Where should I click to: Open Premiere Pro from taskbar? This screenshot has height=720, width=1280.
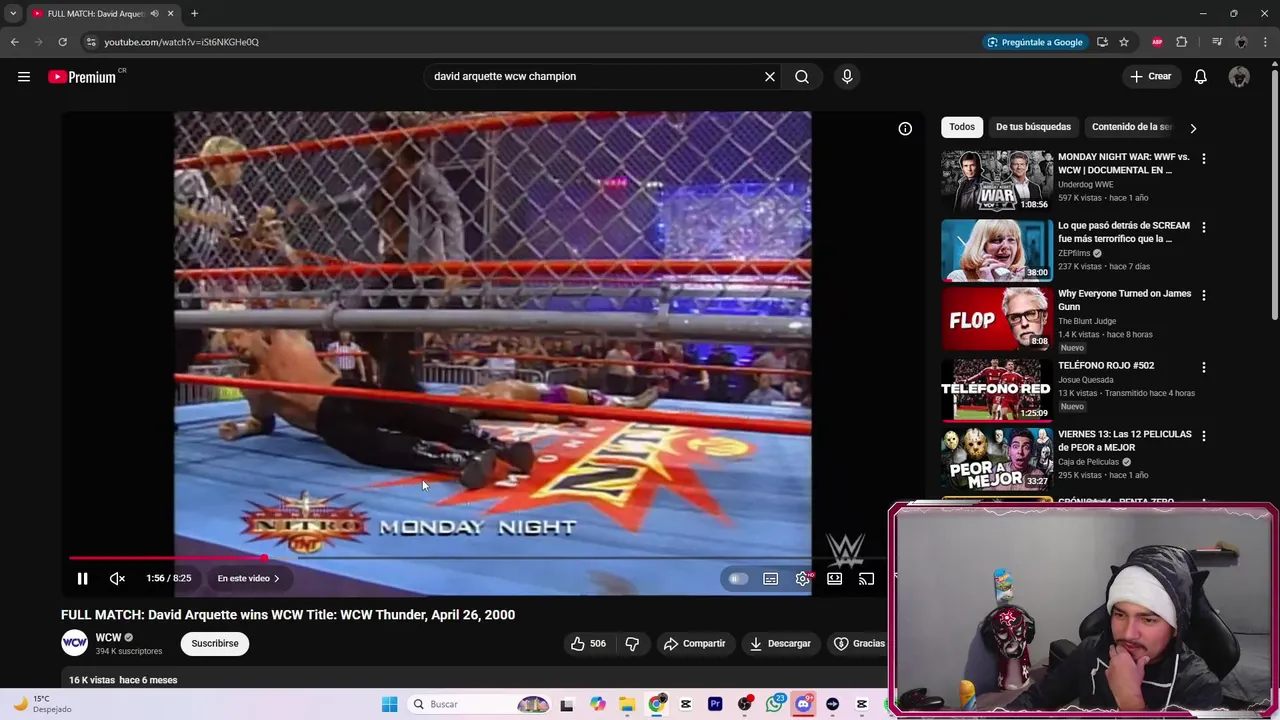pyautogui.click(x=715, y=704)
